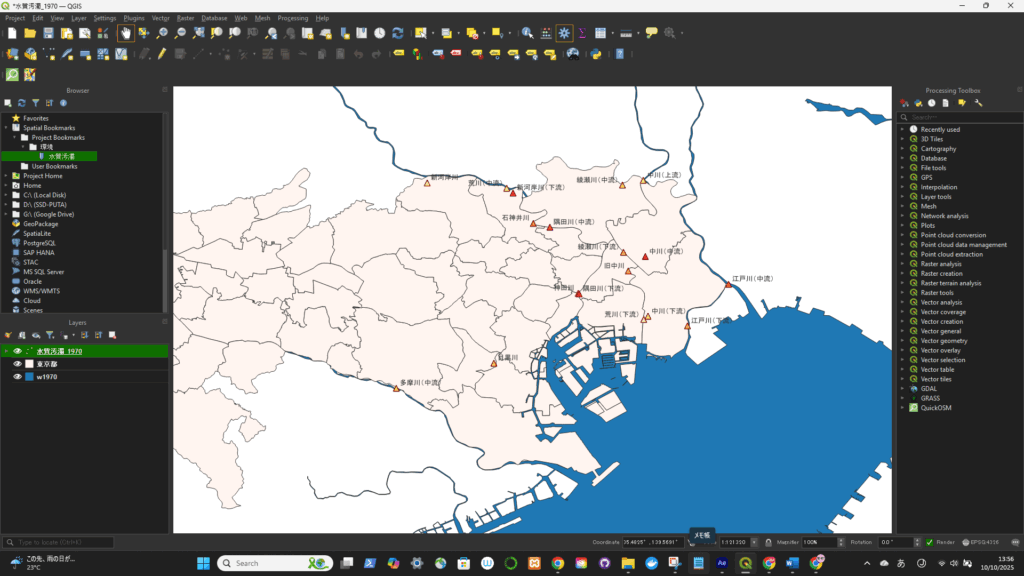Open the QuickOSM toolbar icon
Image resolution: width=1024 pixels, height=576 pixels.
coord(12,75)
